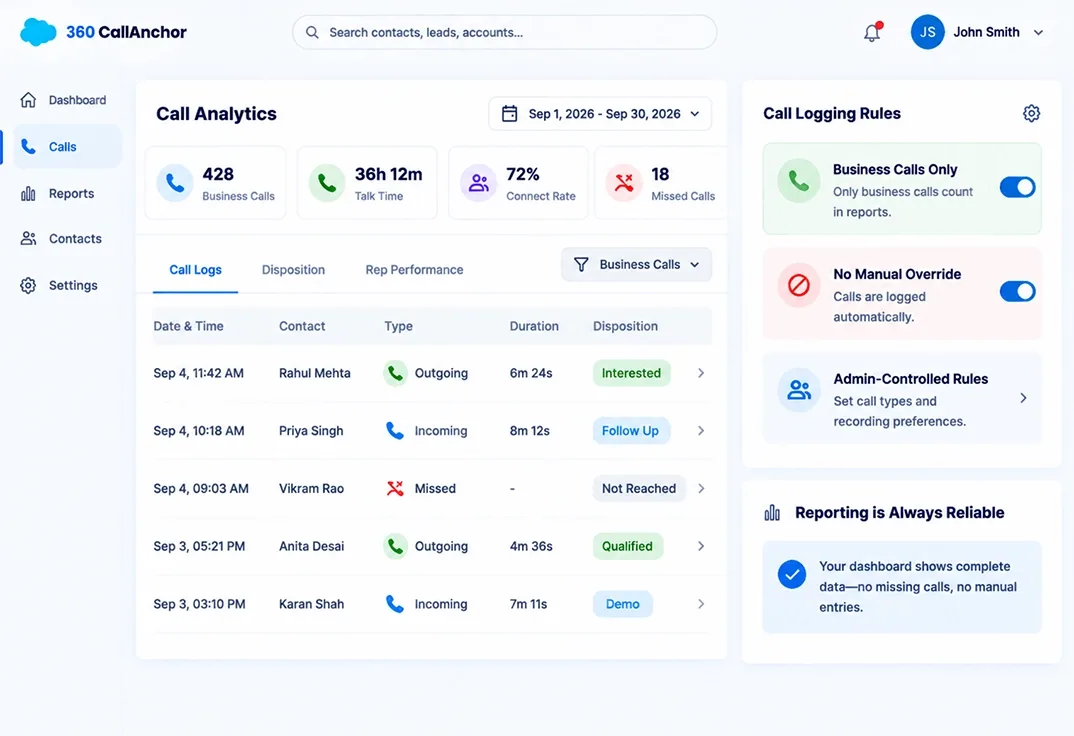Switch to the Disposition tab
Screen dimensions: 1074x736
click(x=293, y=270)
